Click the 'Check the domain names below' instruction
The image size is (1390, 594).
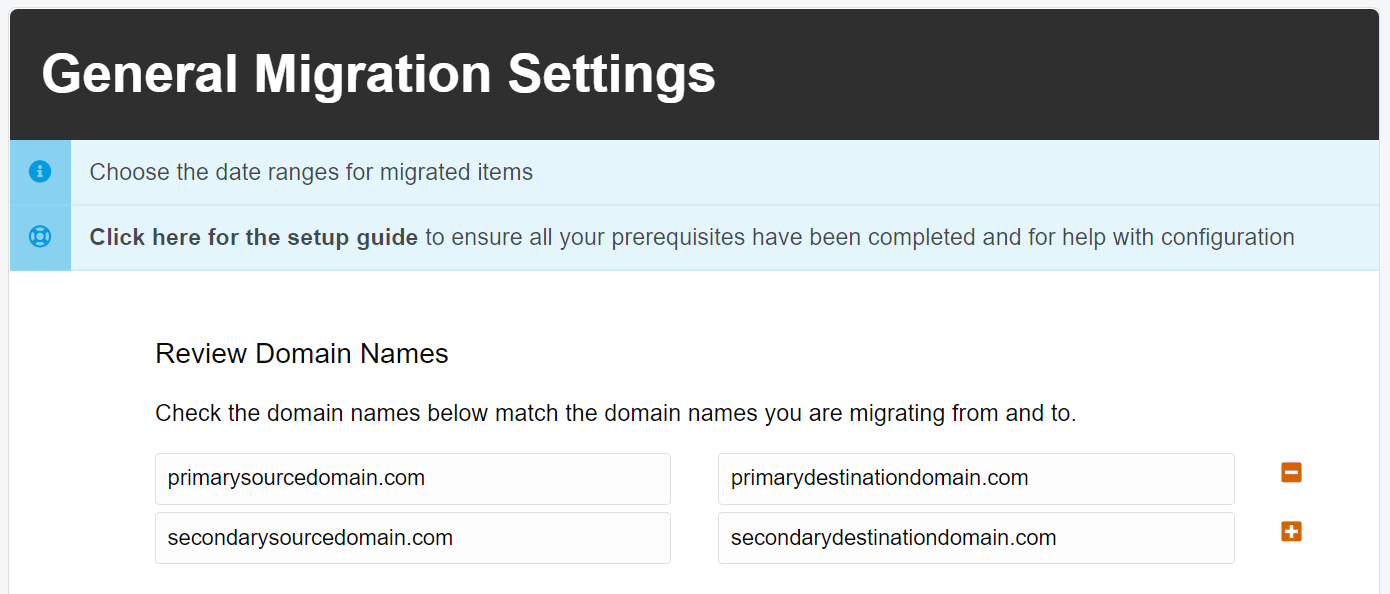(616, 413)
